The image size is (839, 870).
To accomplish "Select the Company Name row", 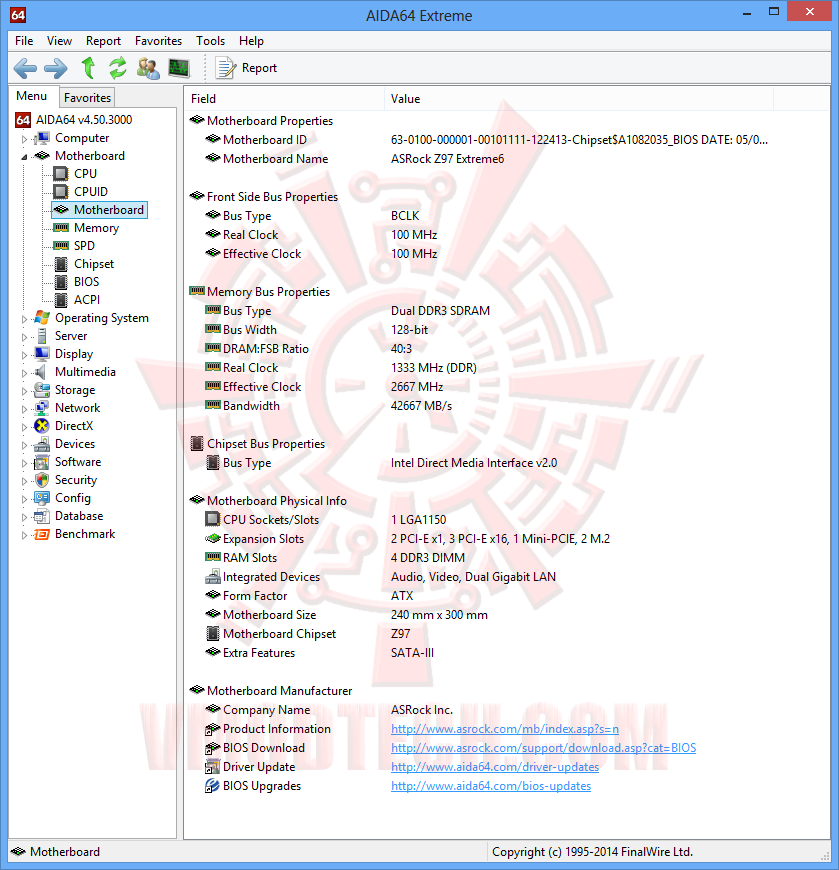I will (506, 710).
